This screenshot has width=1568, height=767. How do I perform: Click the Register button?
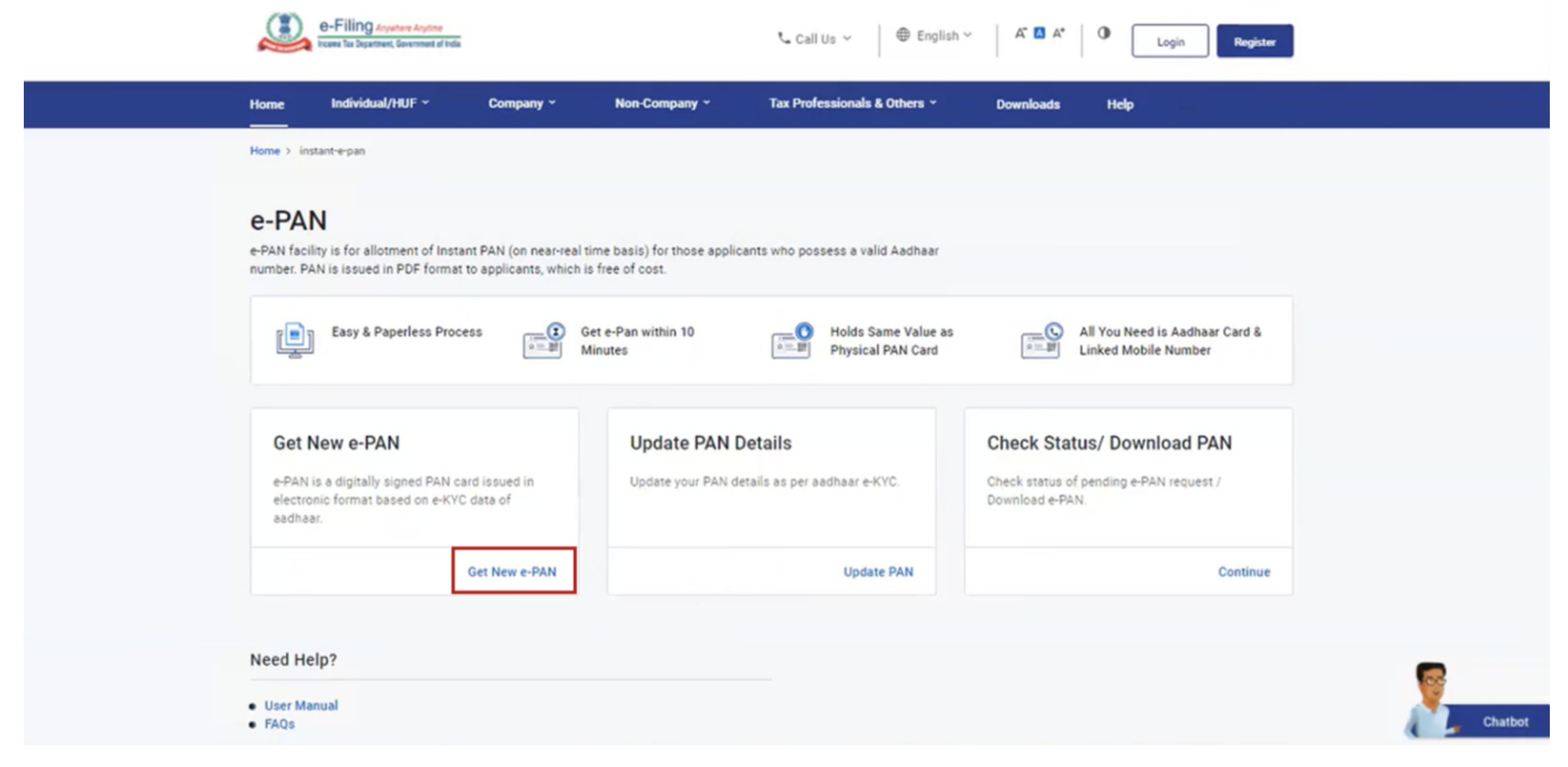1254,41
